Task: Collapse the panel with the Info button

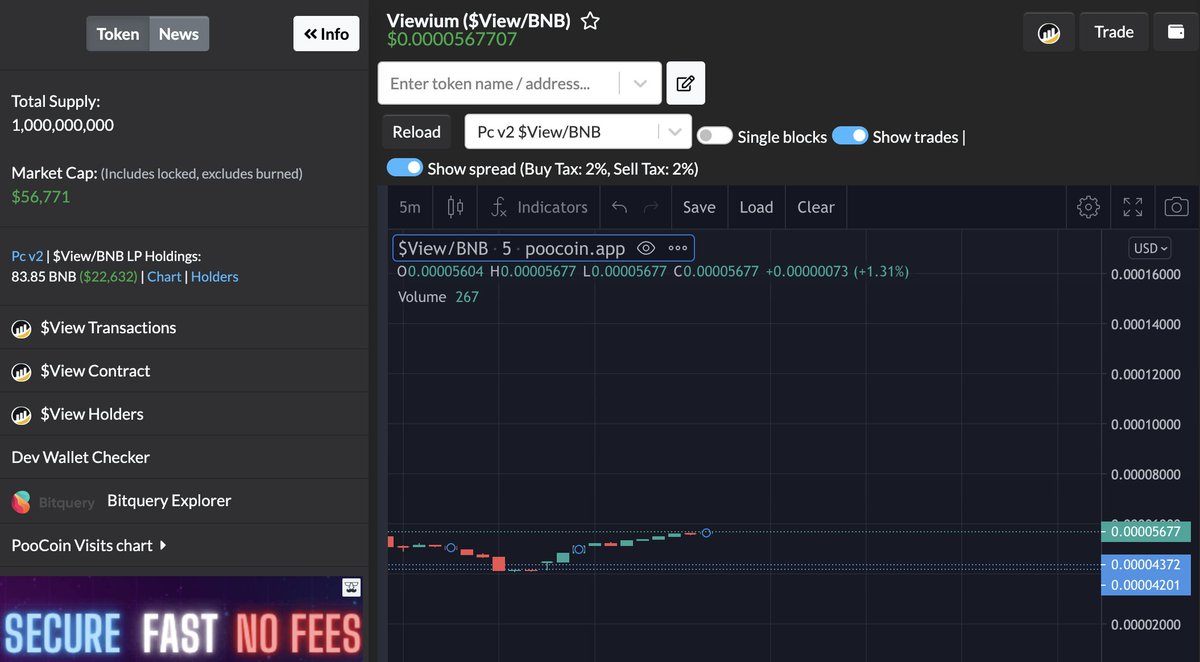Action: tap(326, 34)
